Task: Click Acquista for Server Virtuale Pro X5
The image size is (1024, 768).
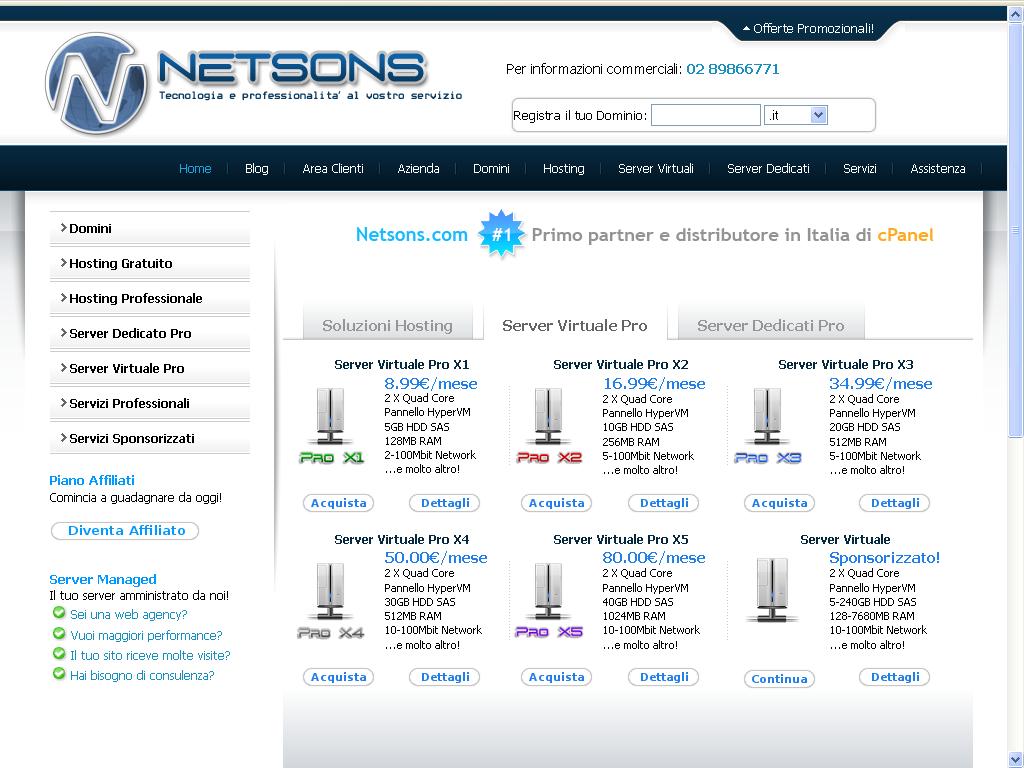Action: pyautogui.click(x=556, y=677)
